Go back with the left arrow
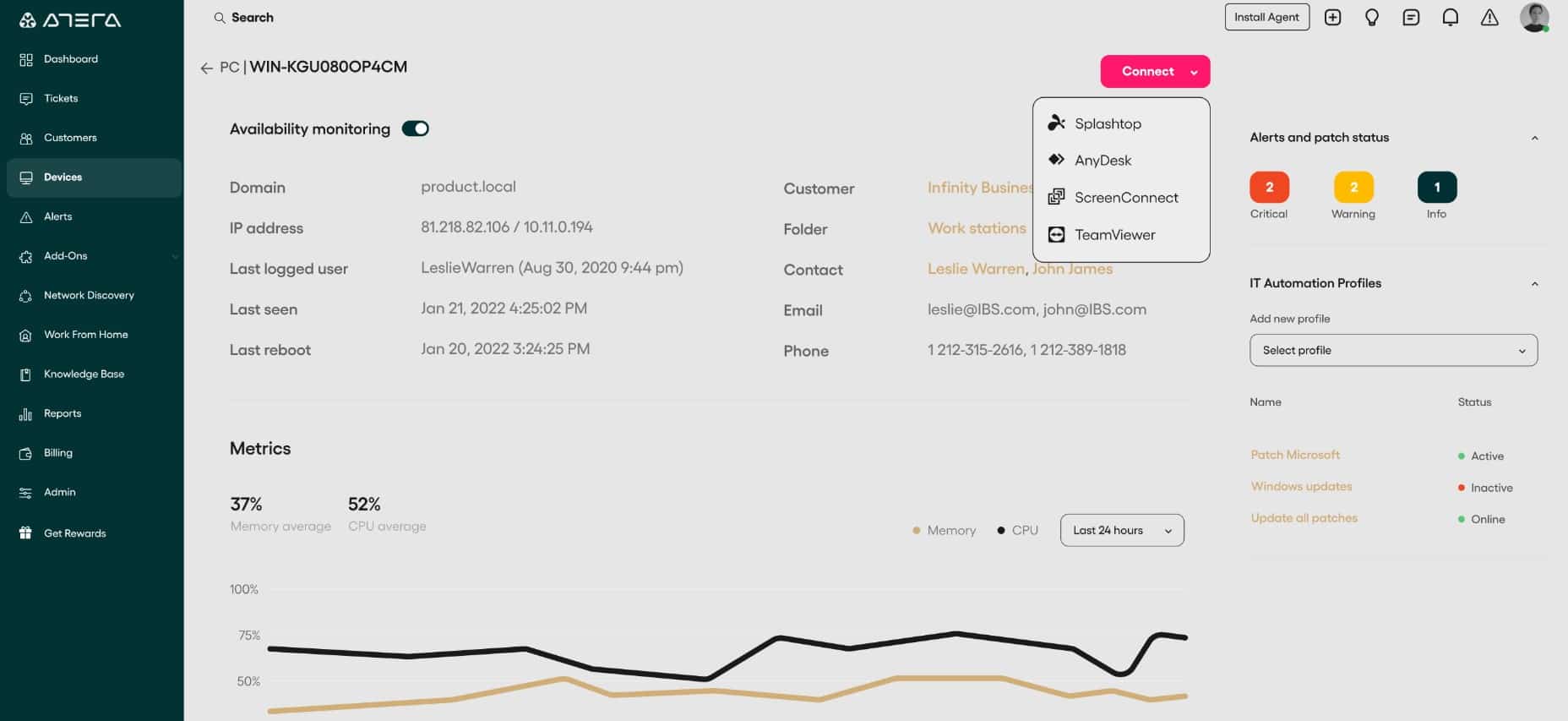 pyautogui.click(x=206, y=68)
